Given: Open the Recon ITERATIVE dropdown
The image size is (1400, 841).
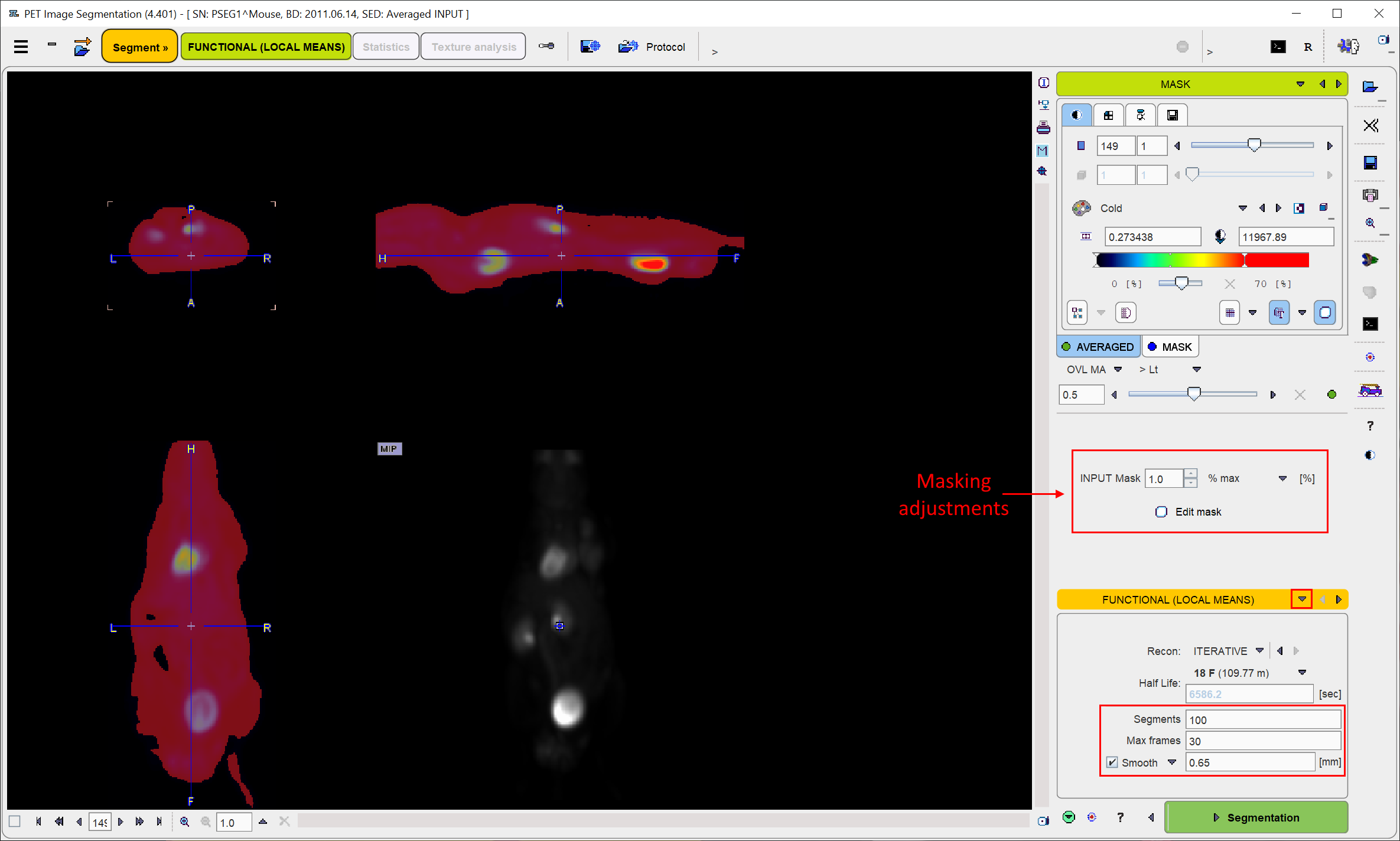Looking at the screenshot, I should [x=1259, y=650].
